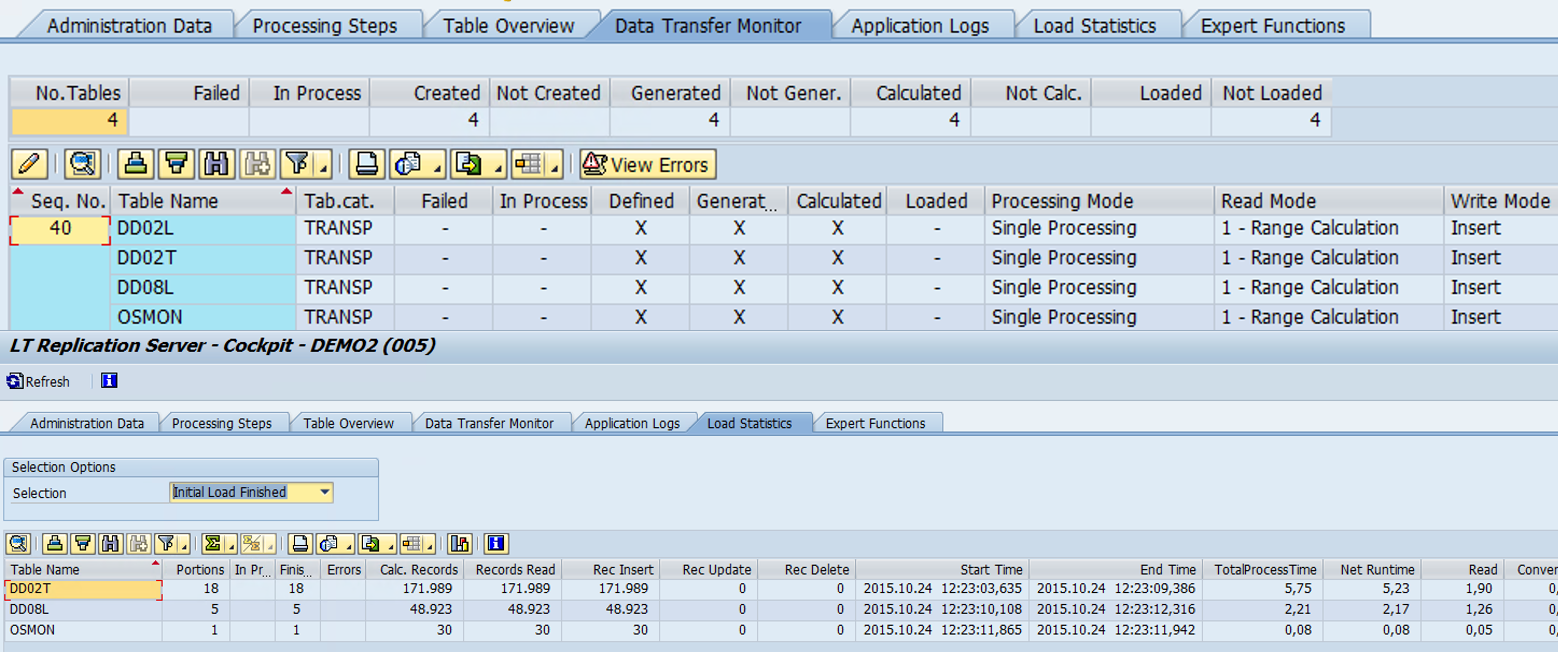Open the graphic chart display icon
The height and width of the screenshot is (652, 1558).
point(459,544)
